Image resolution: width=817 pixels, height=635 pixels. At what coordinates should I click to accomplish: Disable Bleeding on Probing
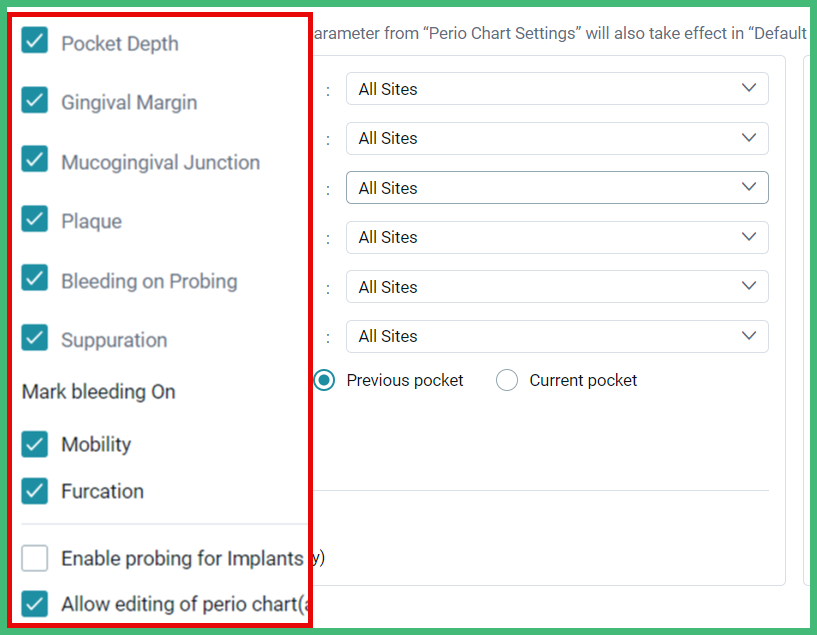[34, 281]
